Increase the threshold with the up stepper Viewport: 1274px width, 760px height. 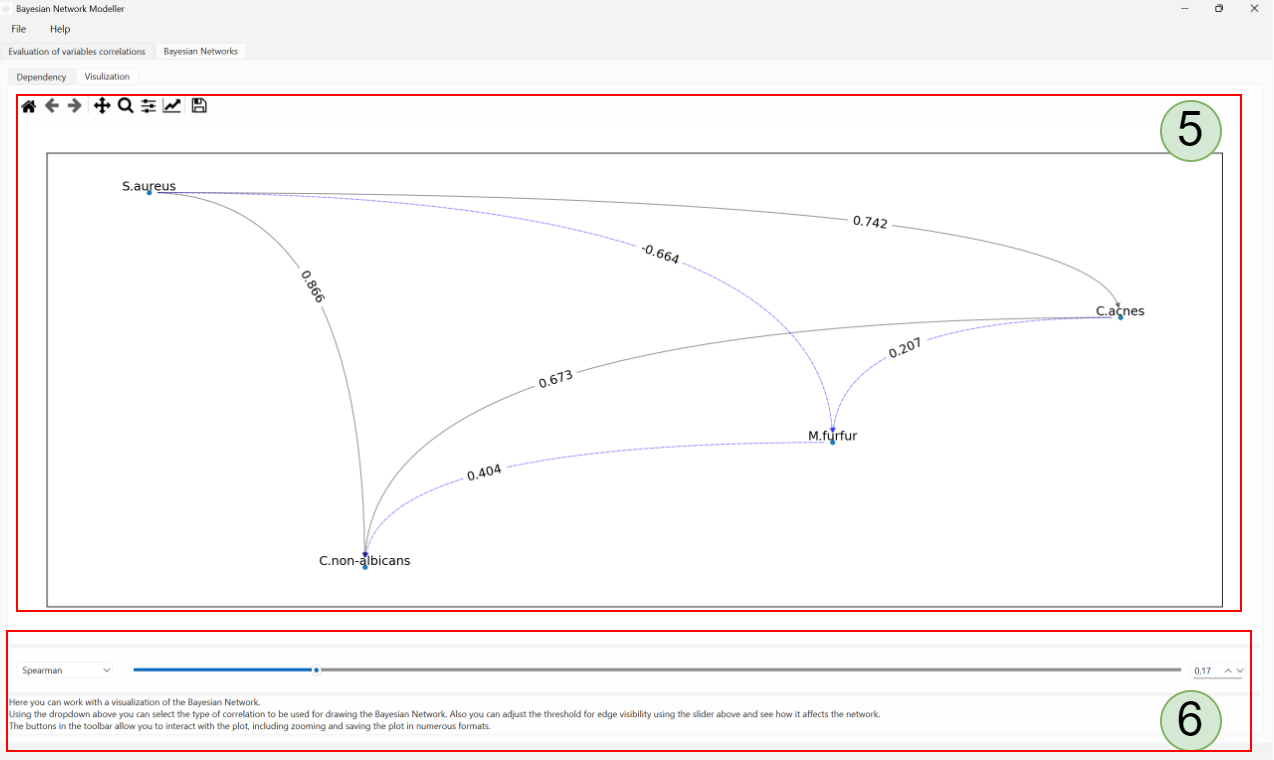(1228, 670)
